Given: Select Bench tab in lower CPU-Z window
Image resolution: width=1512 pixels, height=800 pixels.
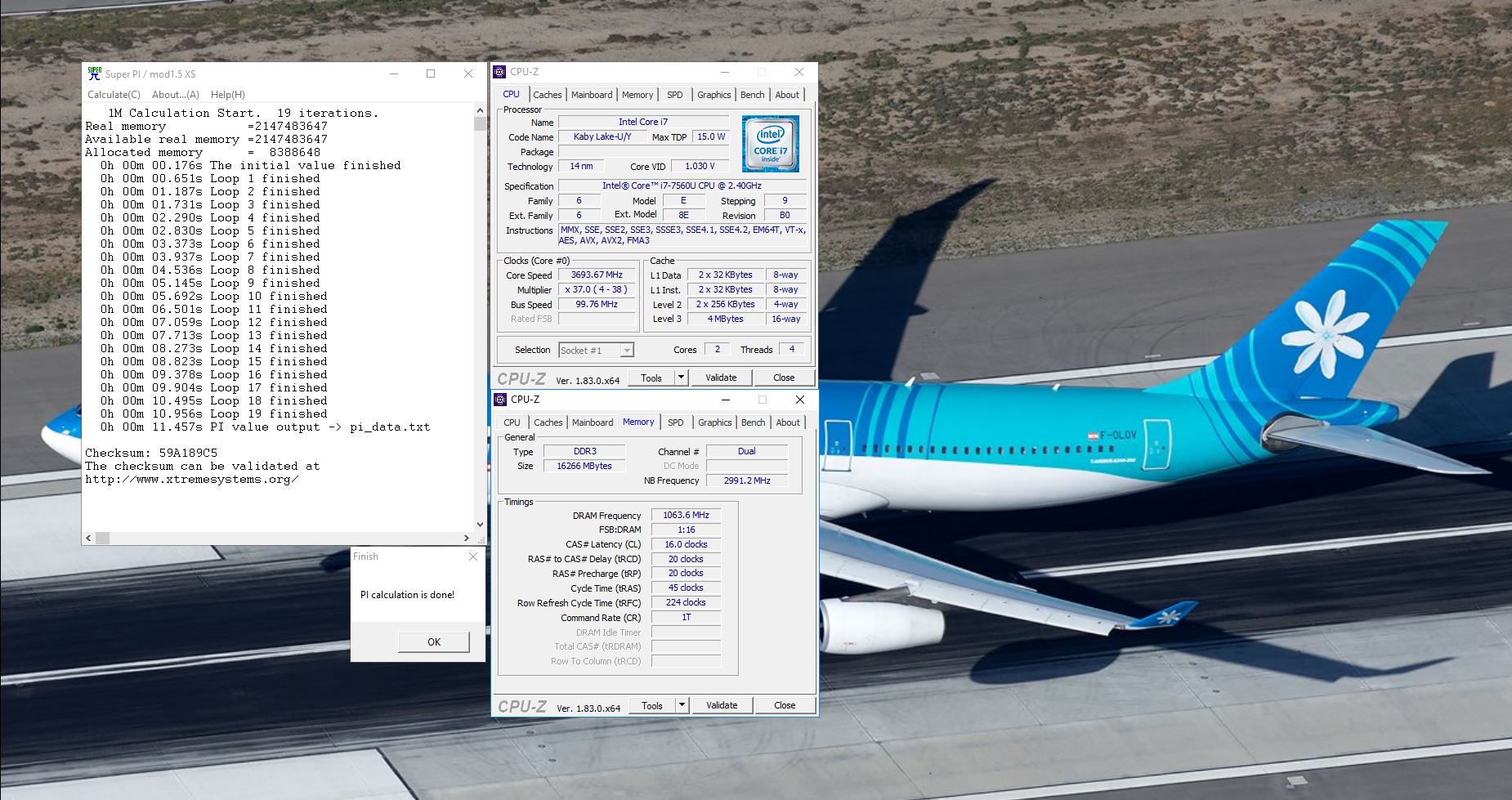Looking at the screenshot, I should (753, 422).
